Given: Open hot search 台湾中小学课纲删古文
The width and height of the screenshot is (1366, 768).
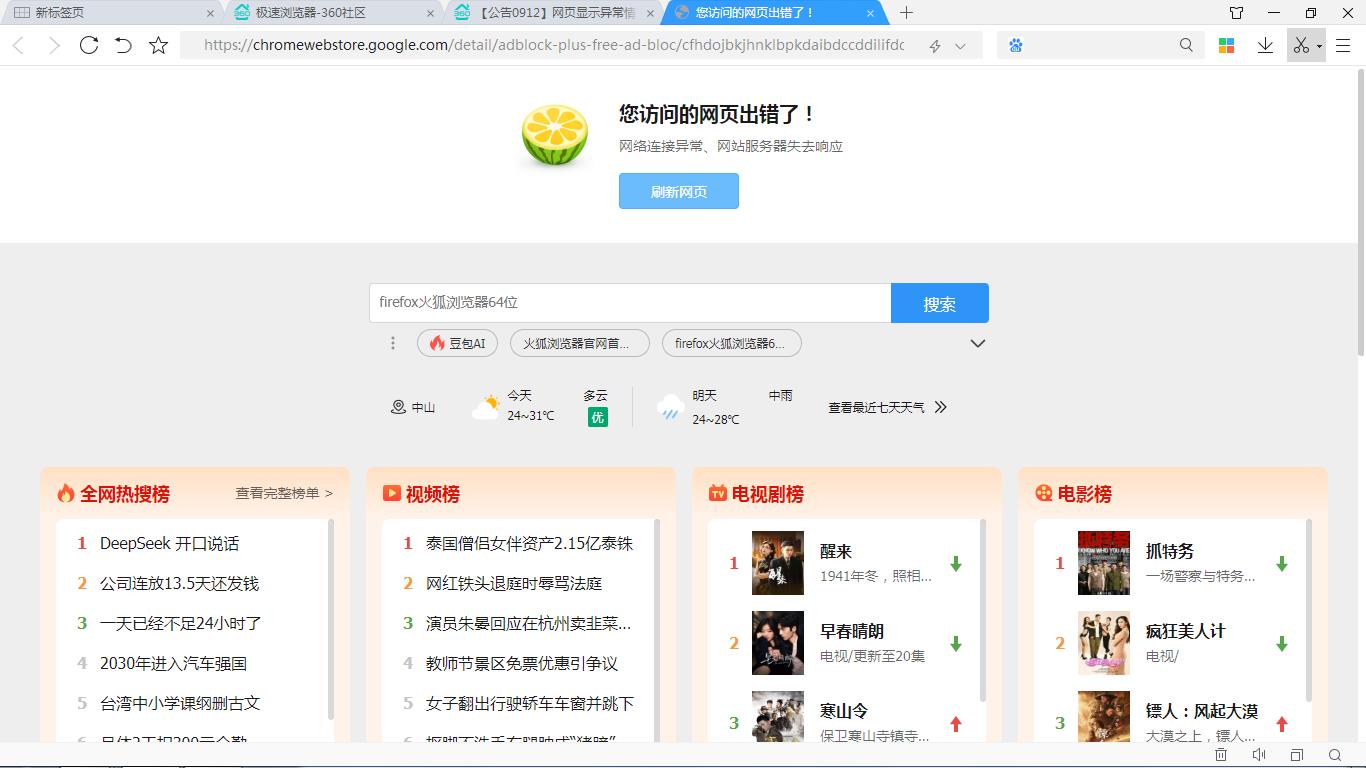Looking at the screenshot, I should [x=180, y=703].
